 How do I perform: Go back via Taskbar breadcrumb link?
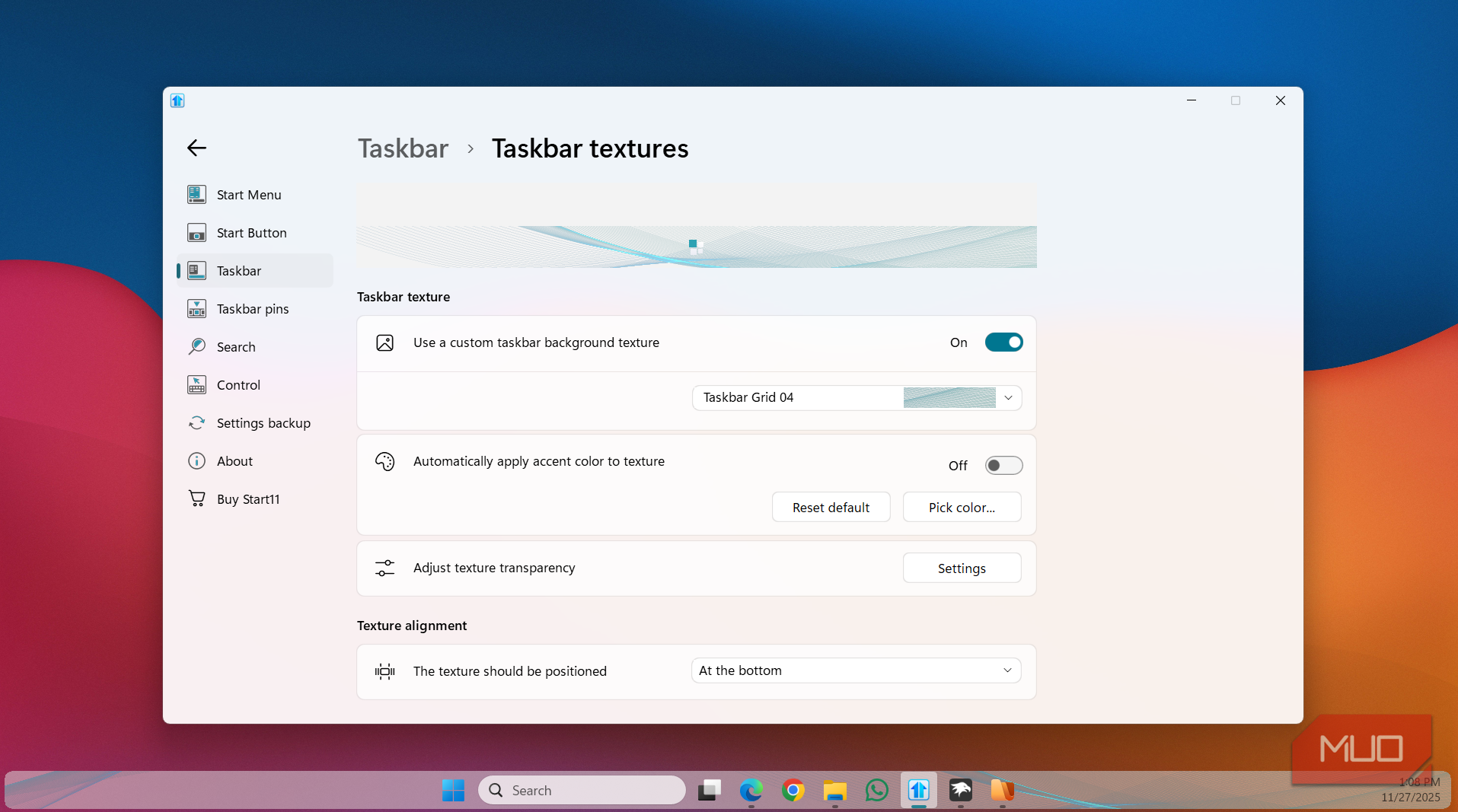[403, 148]
